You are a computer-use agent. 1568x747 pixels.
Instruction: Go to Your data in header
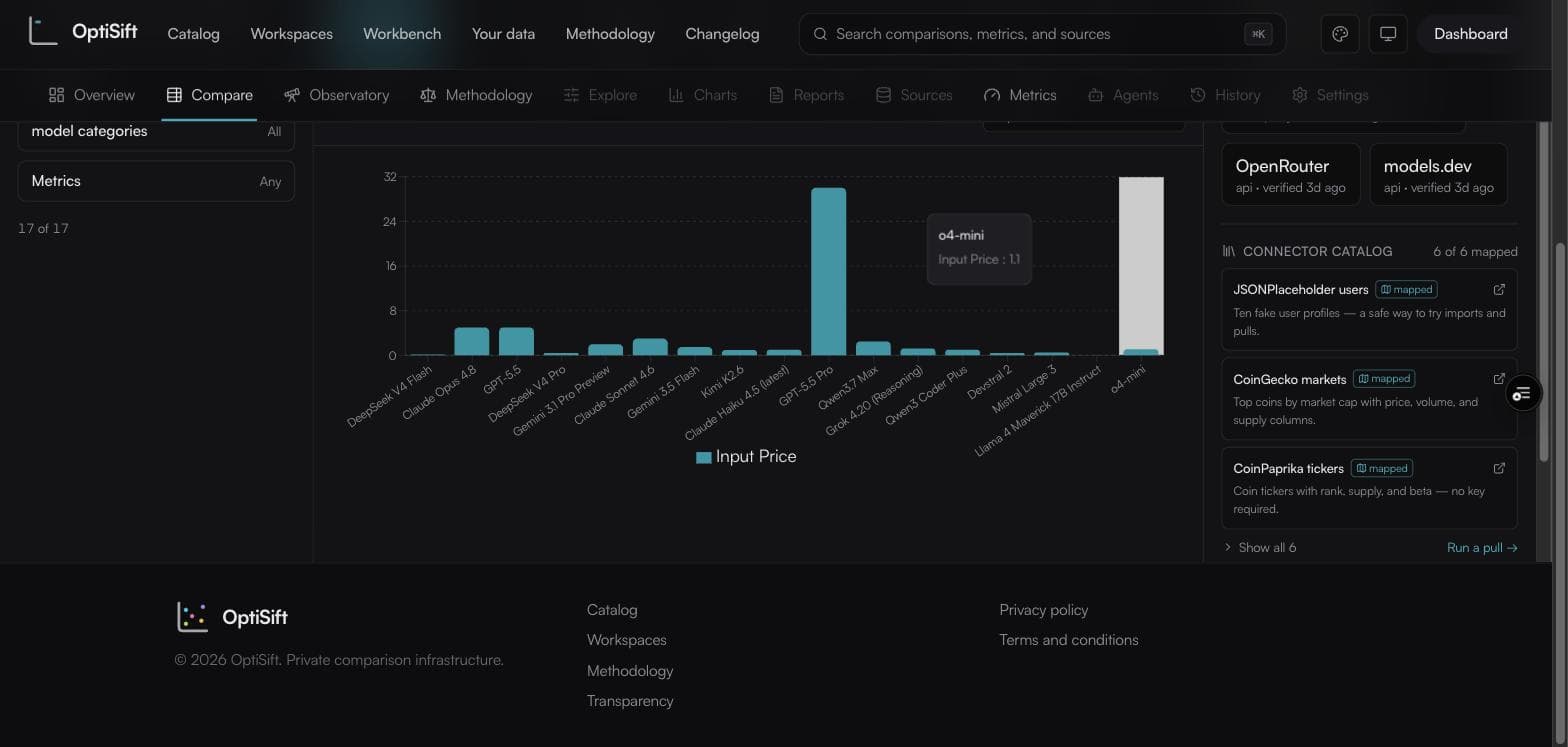(503, 34)
